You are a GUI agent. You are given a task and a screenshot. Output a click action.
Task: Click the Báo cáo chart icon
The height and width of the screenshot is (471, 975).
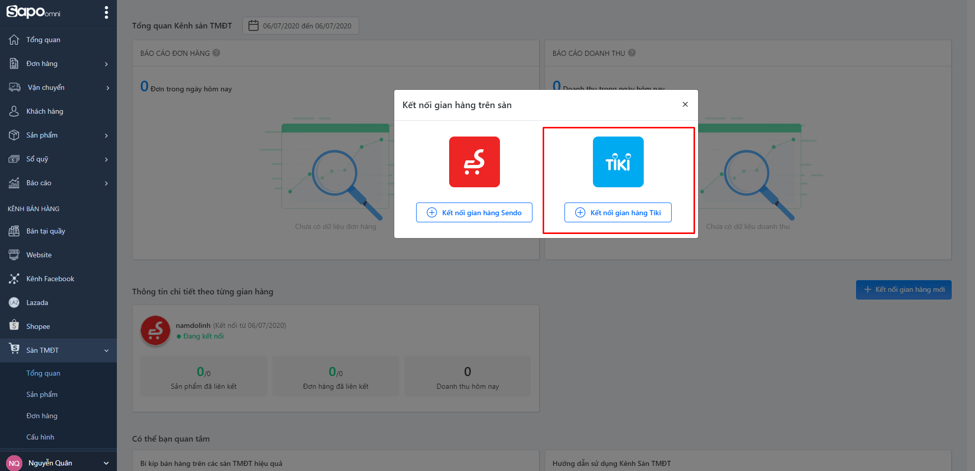pos(14,183)
